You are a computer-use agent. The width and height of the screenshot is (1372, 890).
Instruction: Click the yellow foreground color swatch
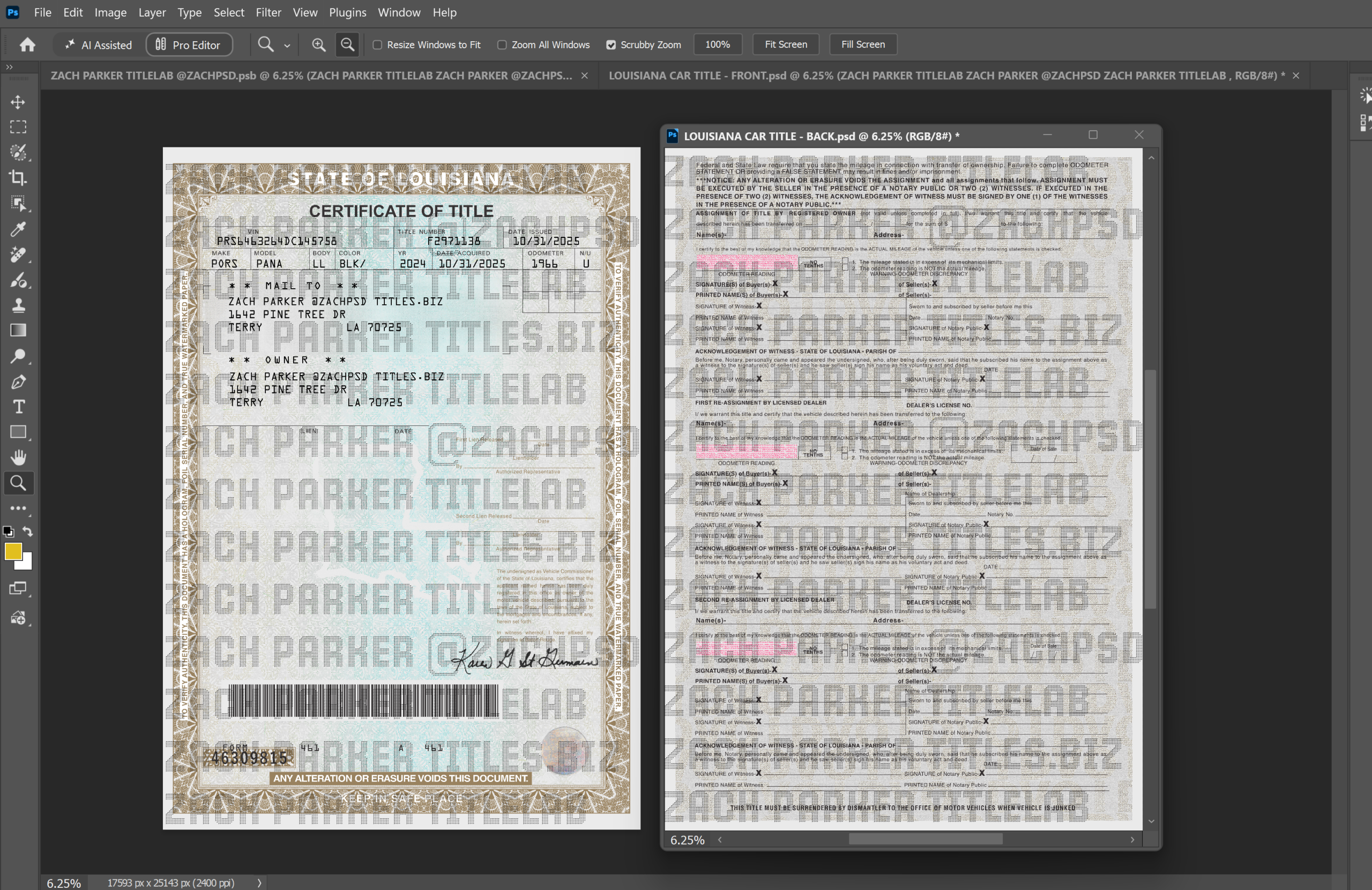tap(12, 550)
